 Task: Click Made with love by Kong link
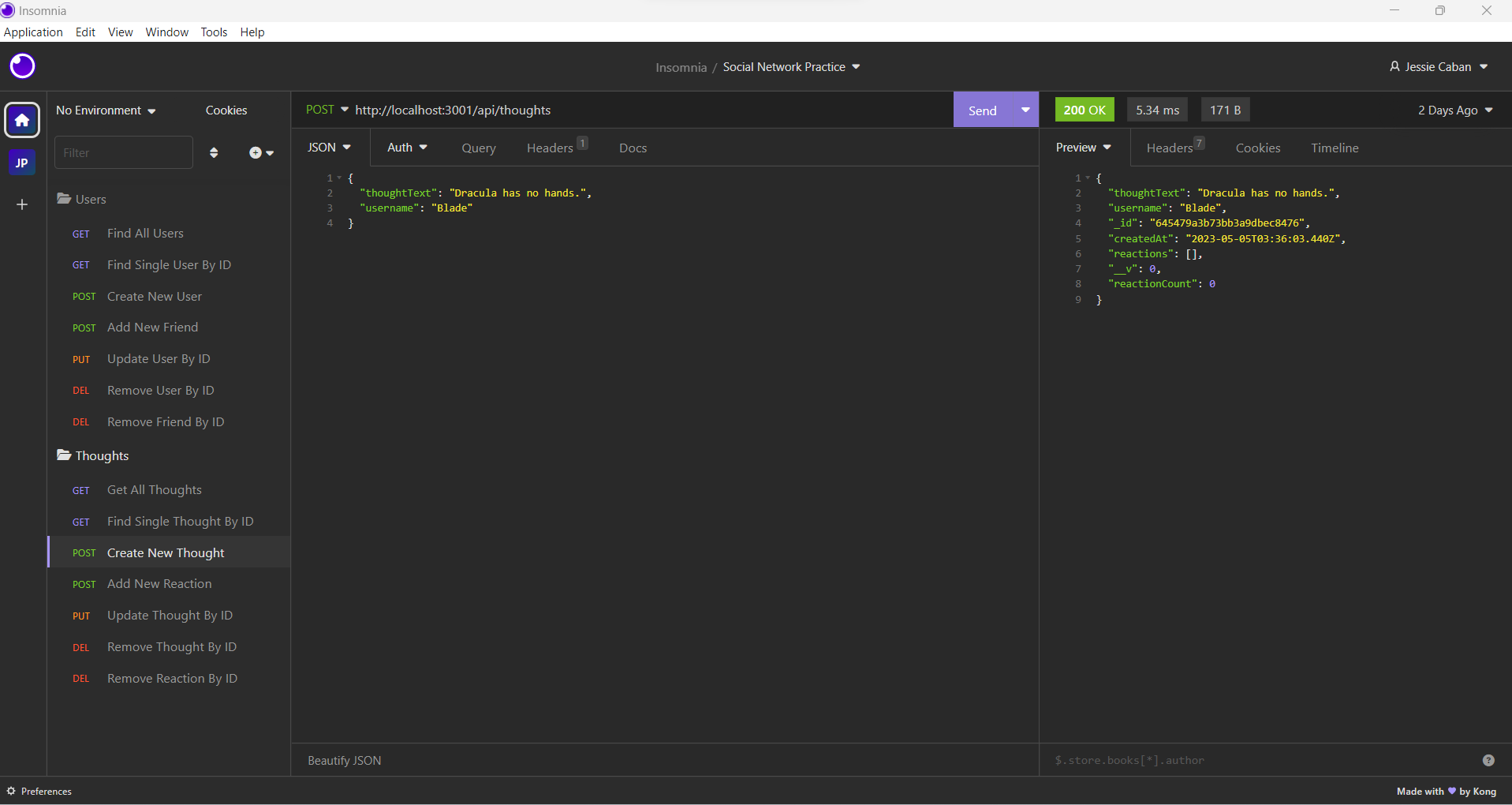tap(1446, 791)
